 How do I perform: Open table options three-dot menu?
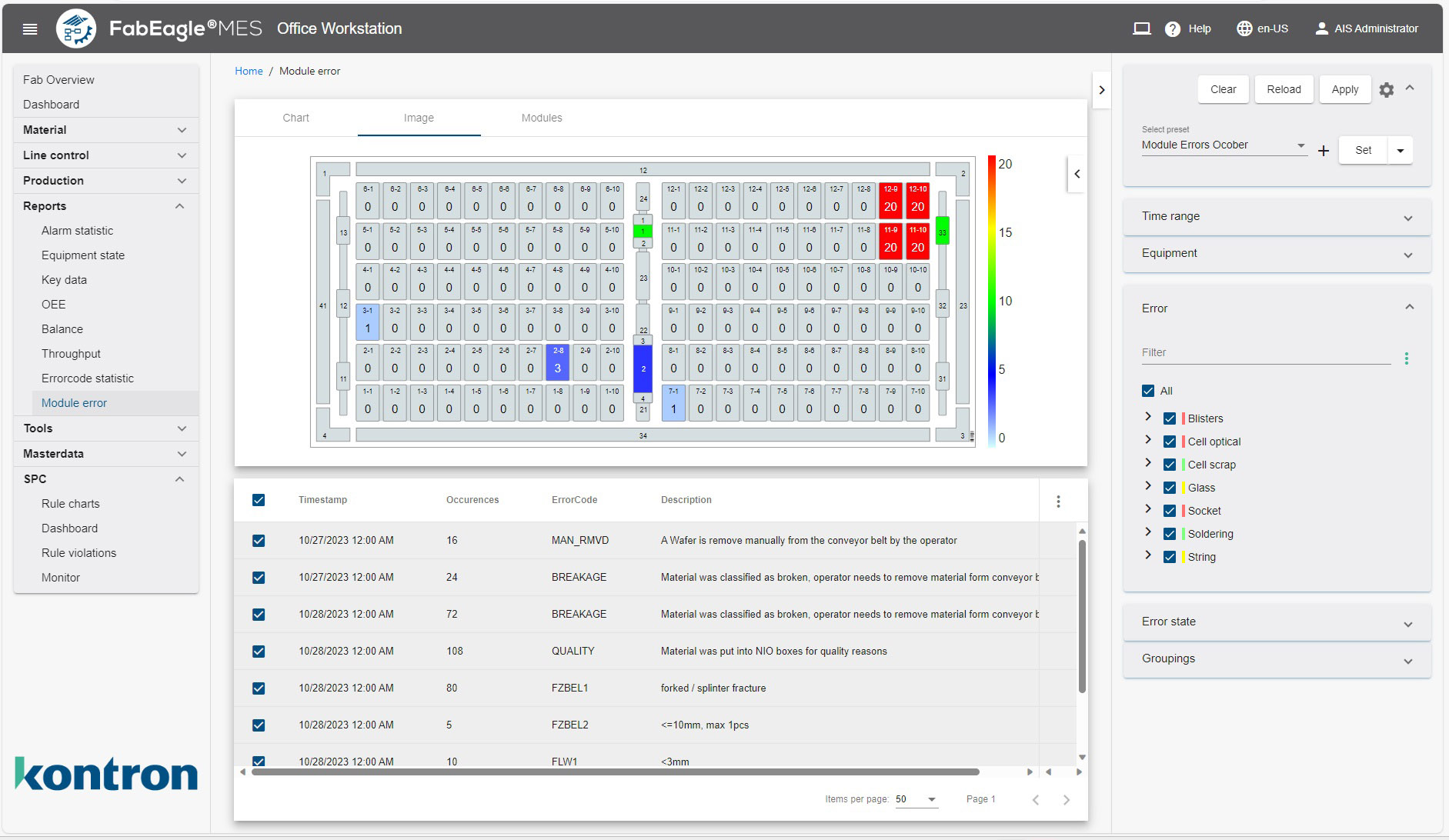(1058, 502)
